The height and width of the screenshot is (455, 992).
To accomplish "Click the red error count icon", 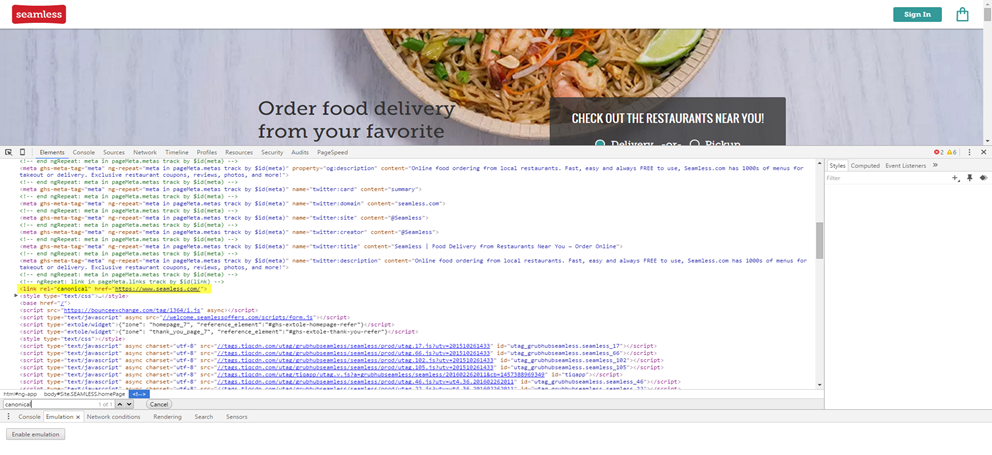I will [x=938, y=153].
